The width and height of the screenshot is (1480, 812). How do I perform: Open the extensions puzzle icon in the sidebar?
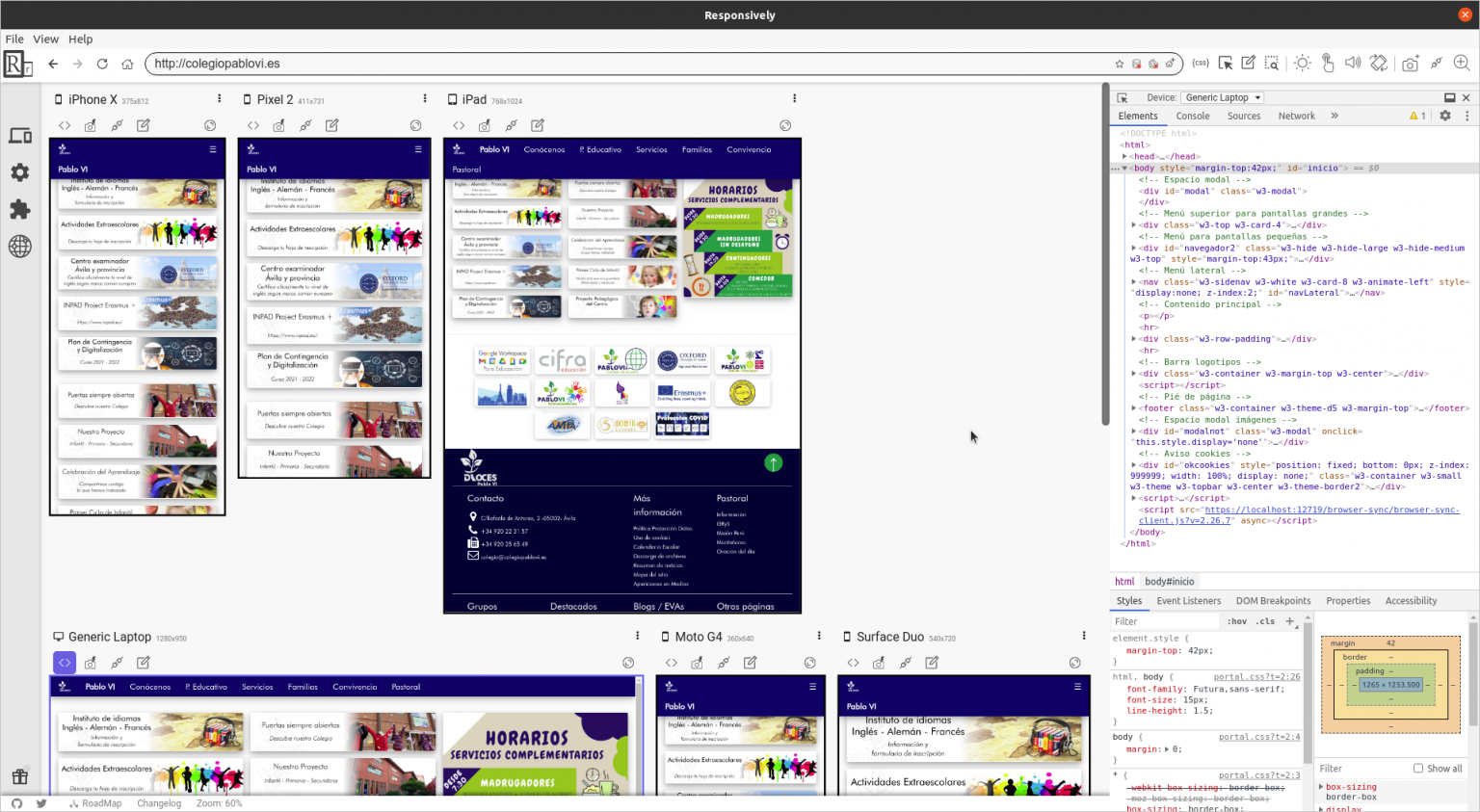pos(19,209)
